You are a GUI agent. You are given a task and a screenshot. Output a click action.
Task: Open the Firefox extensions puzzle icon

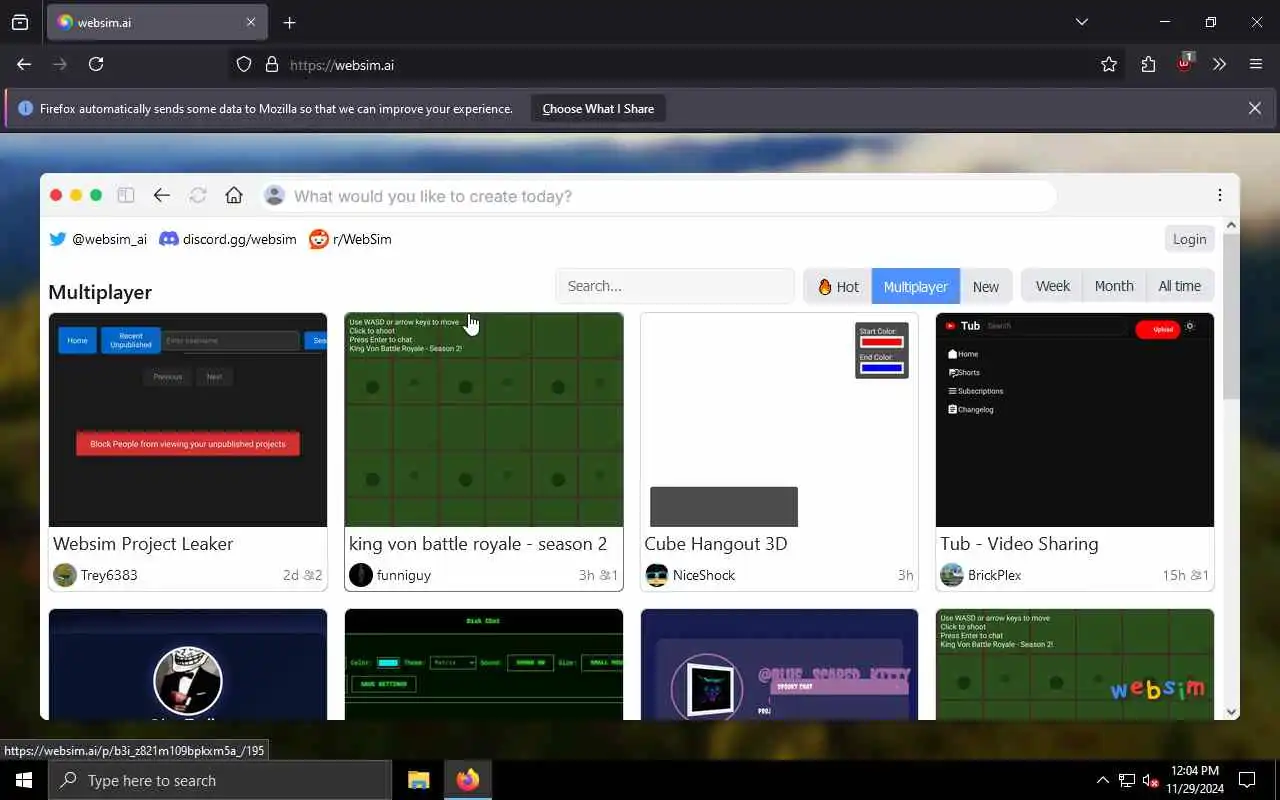(1148, 64)
